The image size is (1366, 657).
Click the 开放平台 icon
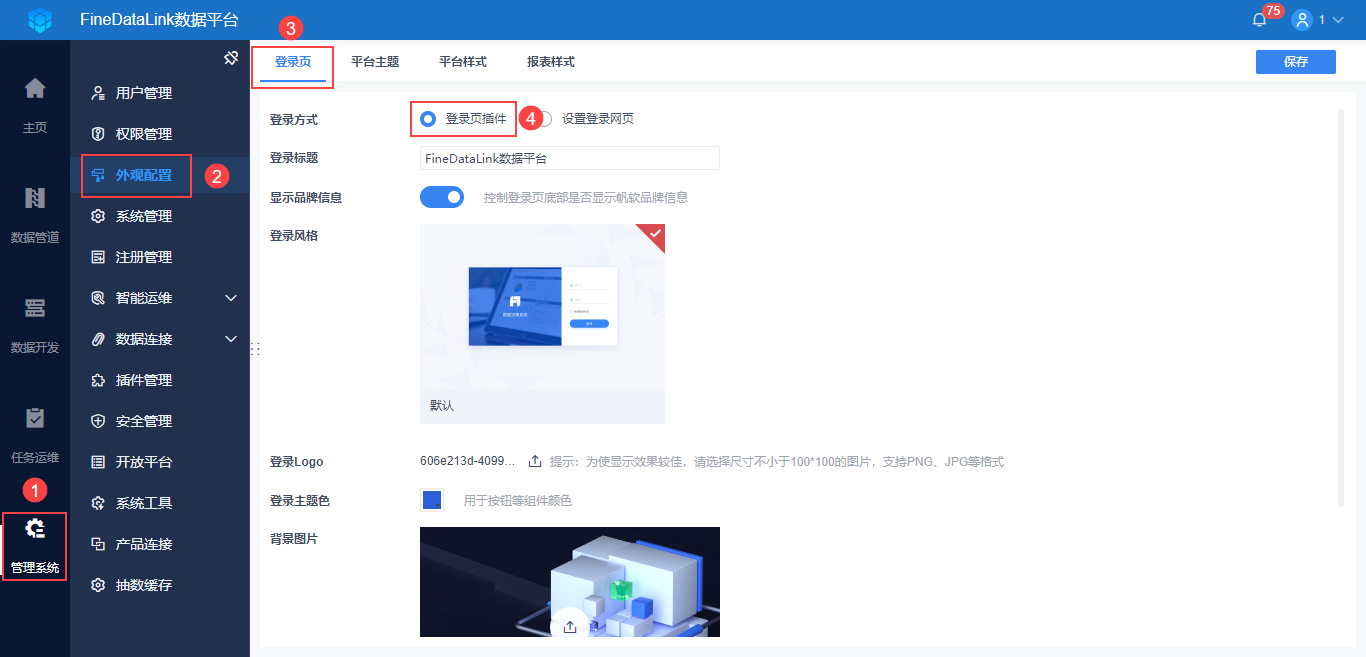[x=98, y=462]
